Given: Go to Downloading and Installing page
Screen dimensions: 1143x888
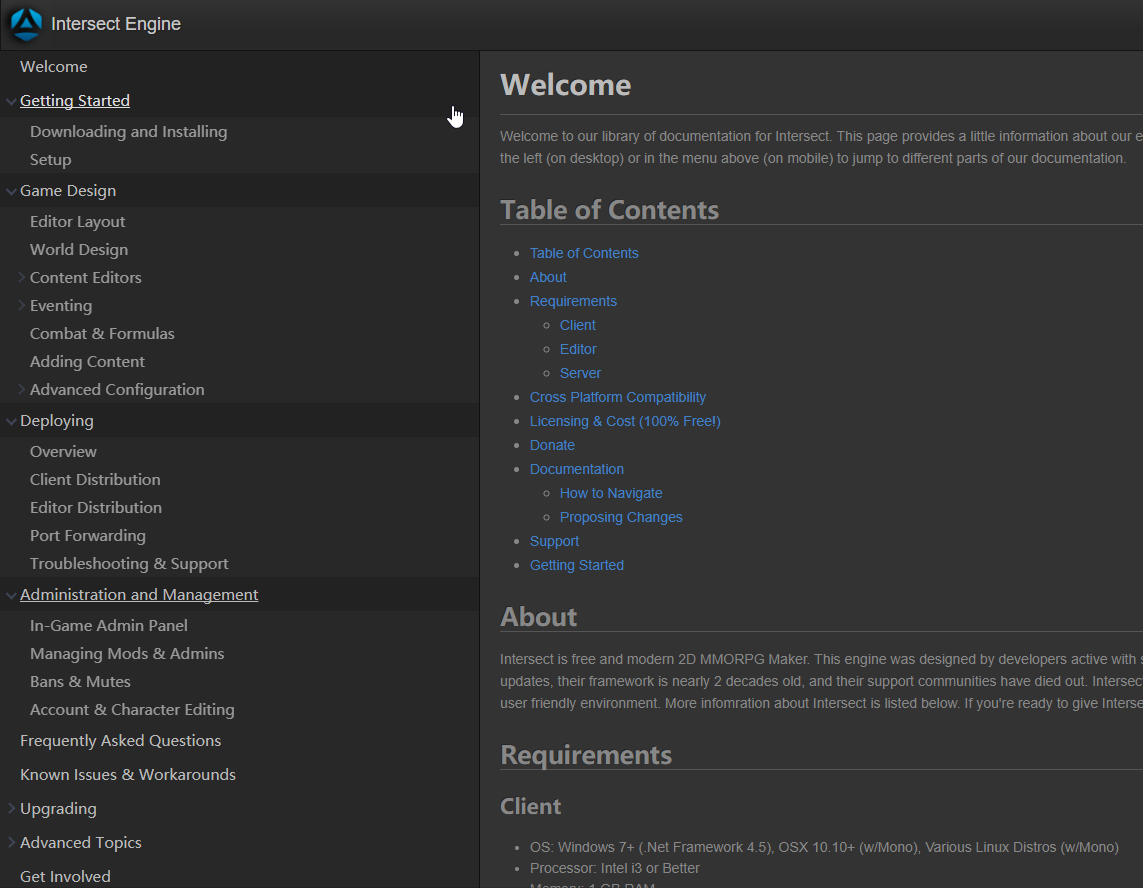Looking at the screenshot, I should [128, 131].
